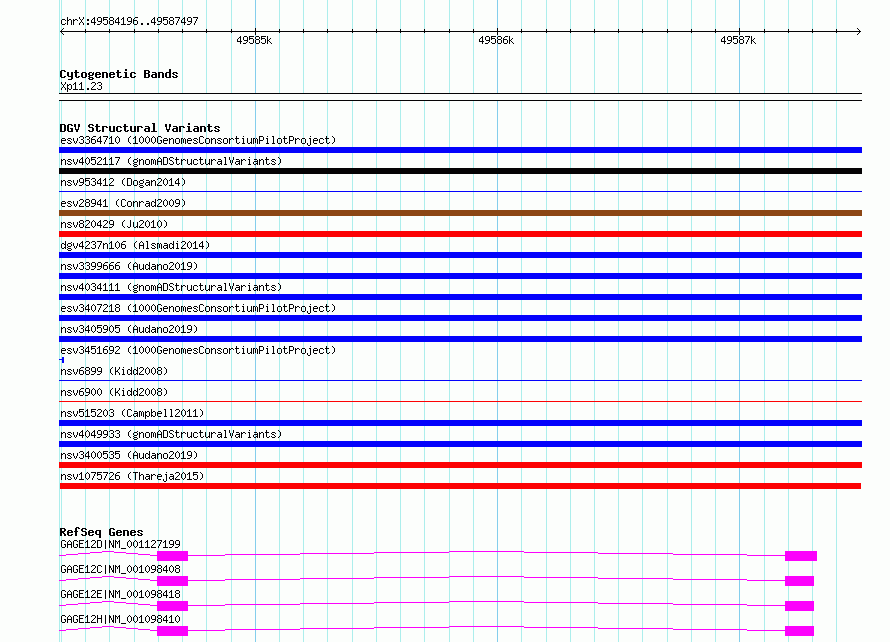Click the 49586k ruler tick label
890x642 pixels.
[x=496, y=40]
